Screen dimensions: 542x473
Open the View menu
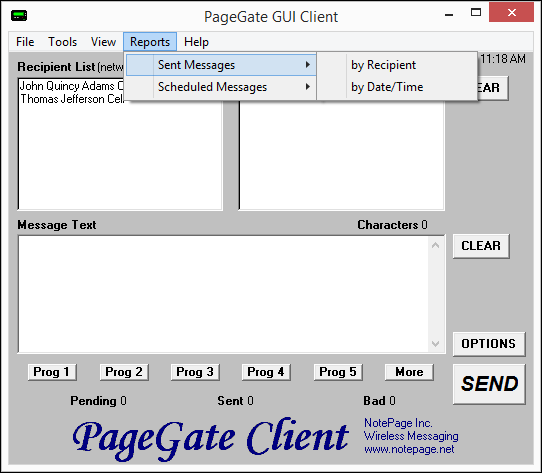coord(103,42)
